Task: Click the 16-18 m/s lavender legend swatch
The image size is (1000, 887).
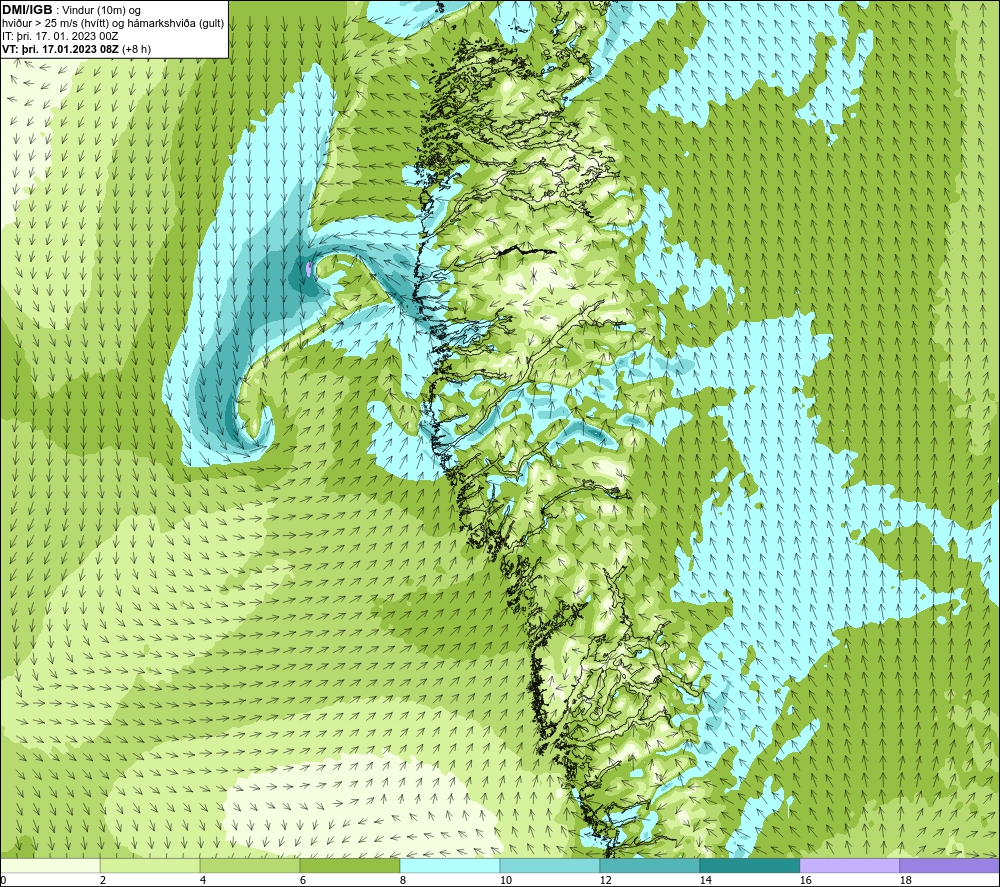Action: [849, 865]
